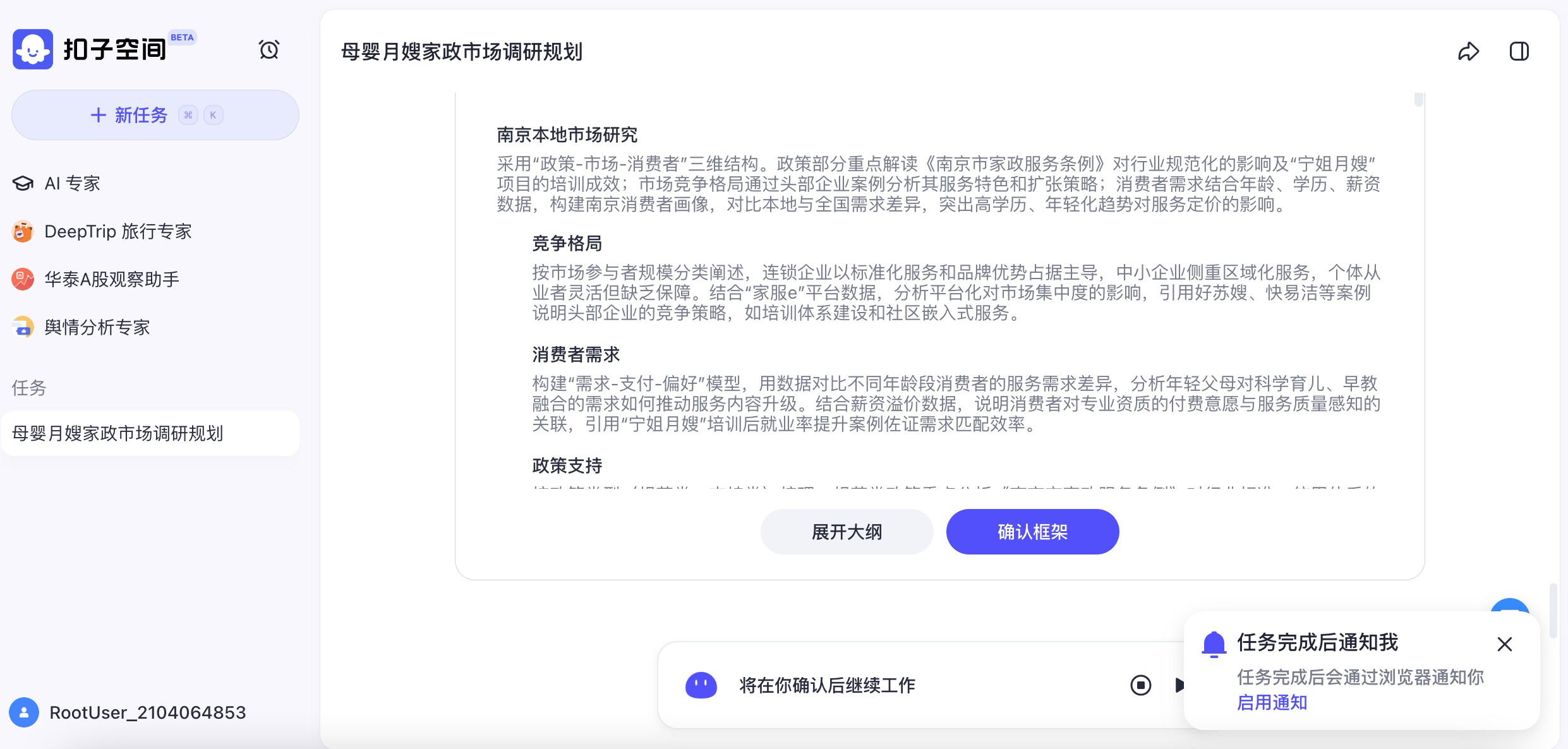Open the DeepTrip 旅行专家 expert

tap(118, 232)
